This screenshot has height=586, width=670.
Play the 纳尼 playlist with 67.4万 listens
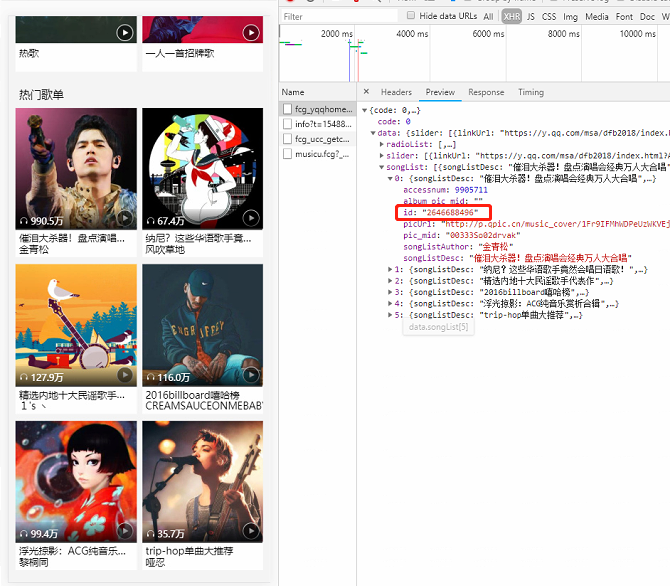click(x=251, y=218)
